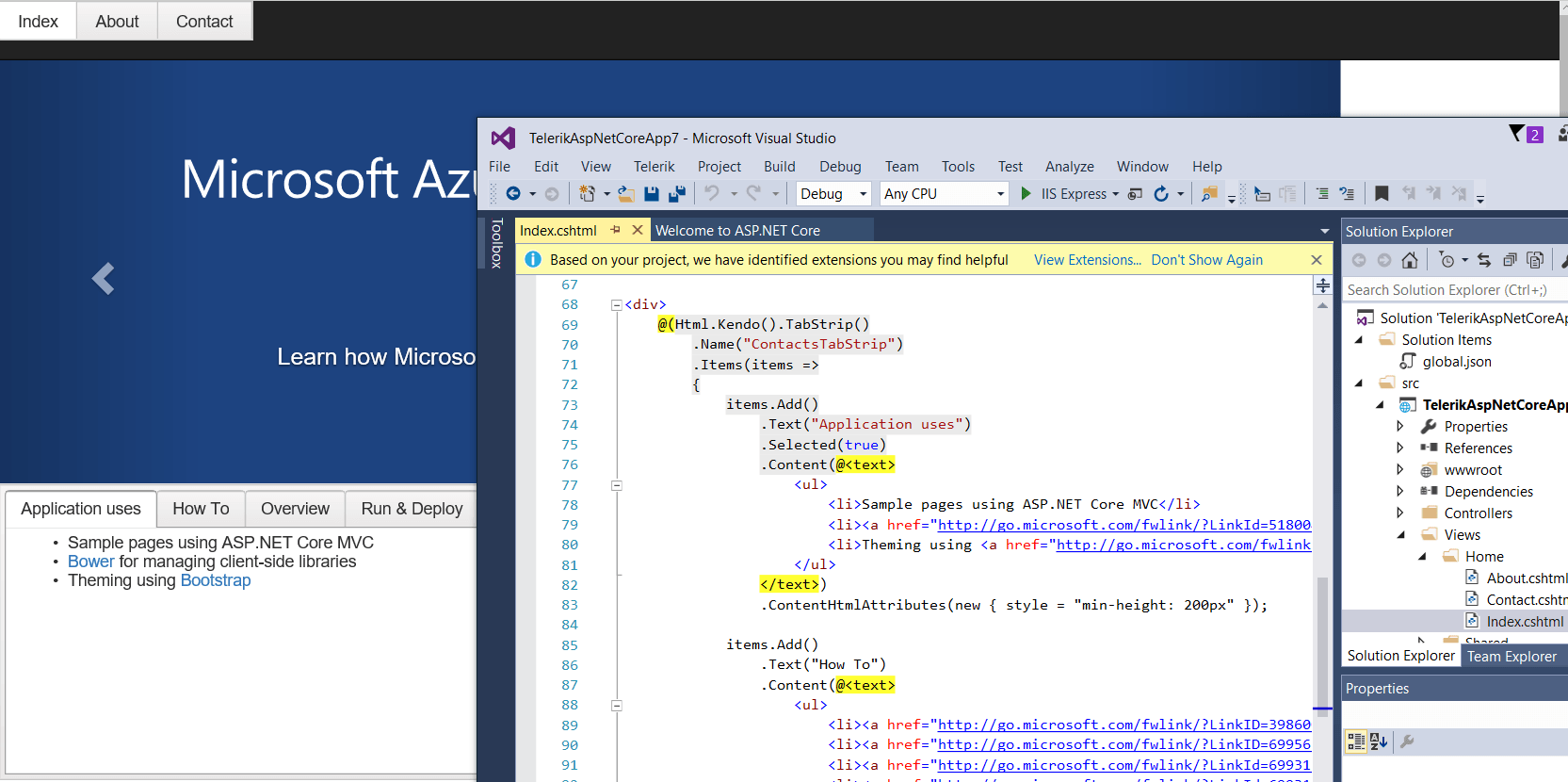Expand the Controllers folder node

(1400, 513)
